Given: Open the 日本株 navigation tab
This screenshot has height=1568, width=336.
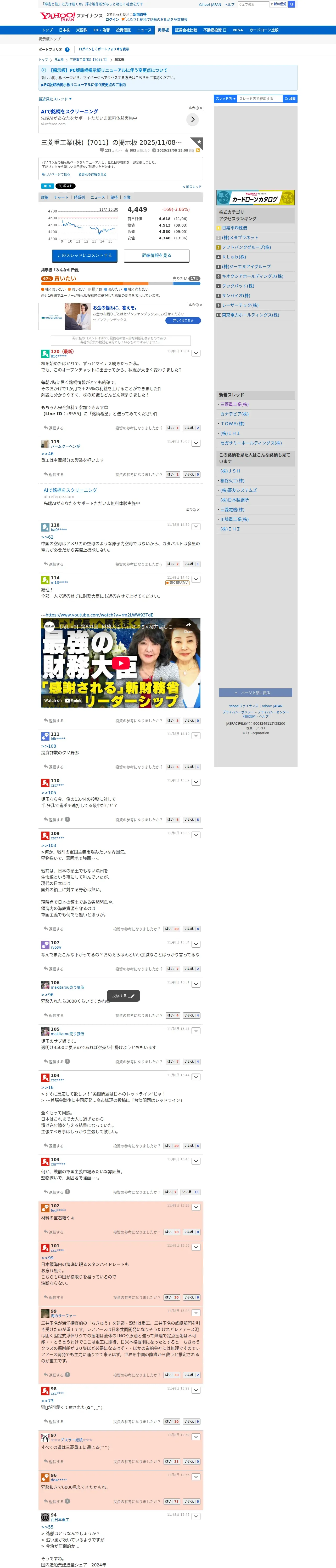Looking at the screenshot, I should (64, 30).
